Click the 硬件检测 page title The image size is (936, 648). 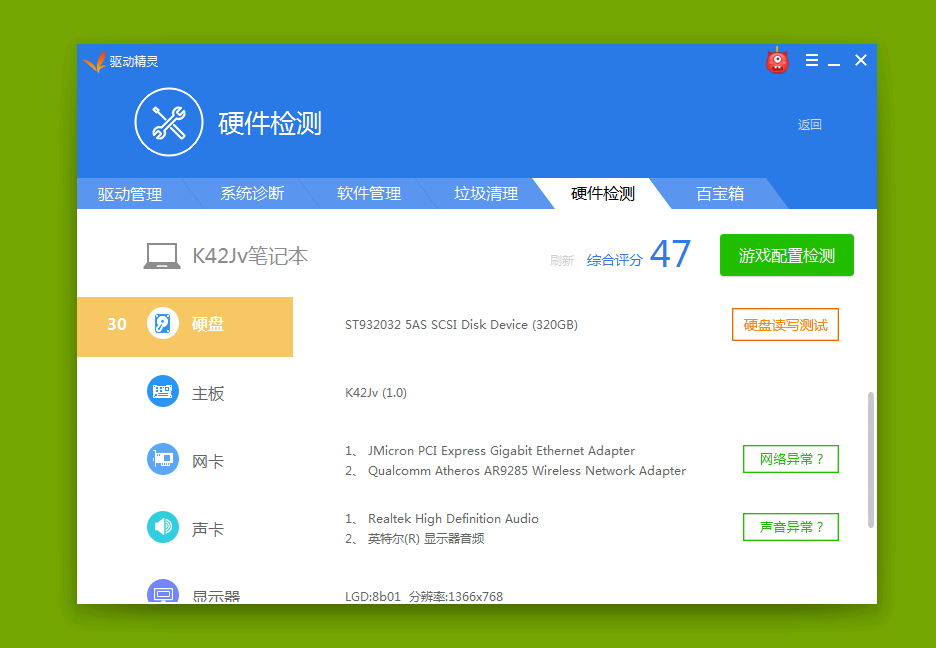[270, 124]
